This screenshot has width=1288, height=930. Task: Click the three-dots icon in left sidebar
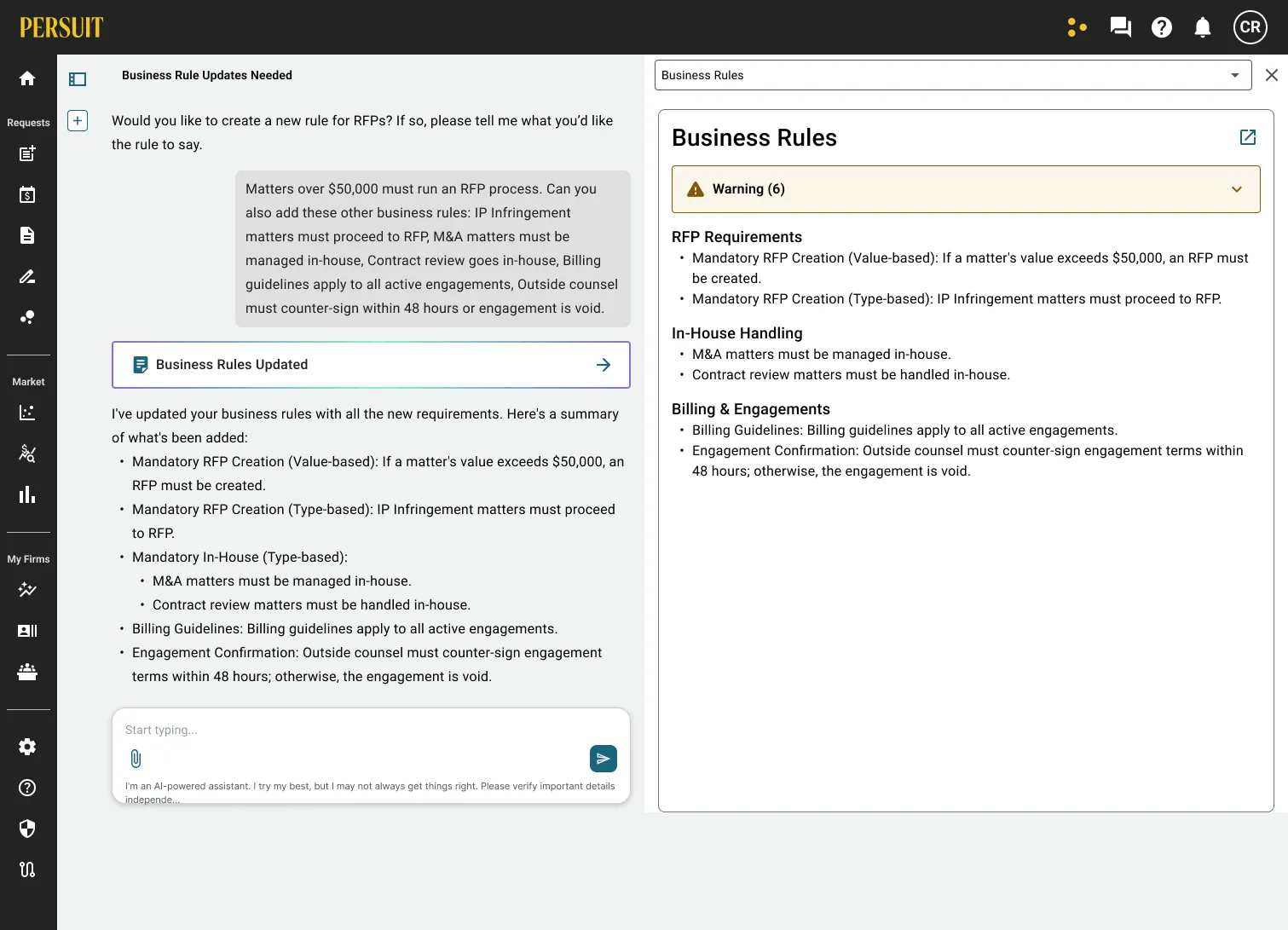click(x=27, y=317)
